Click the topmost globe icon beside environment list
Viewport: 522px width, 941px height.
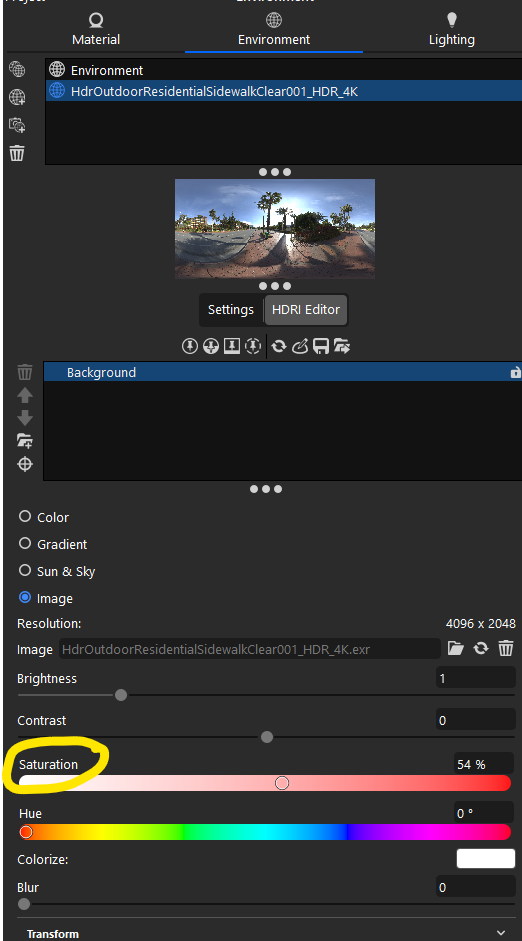pyautogui.click(x=17, y=69)
